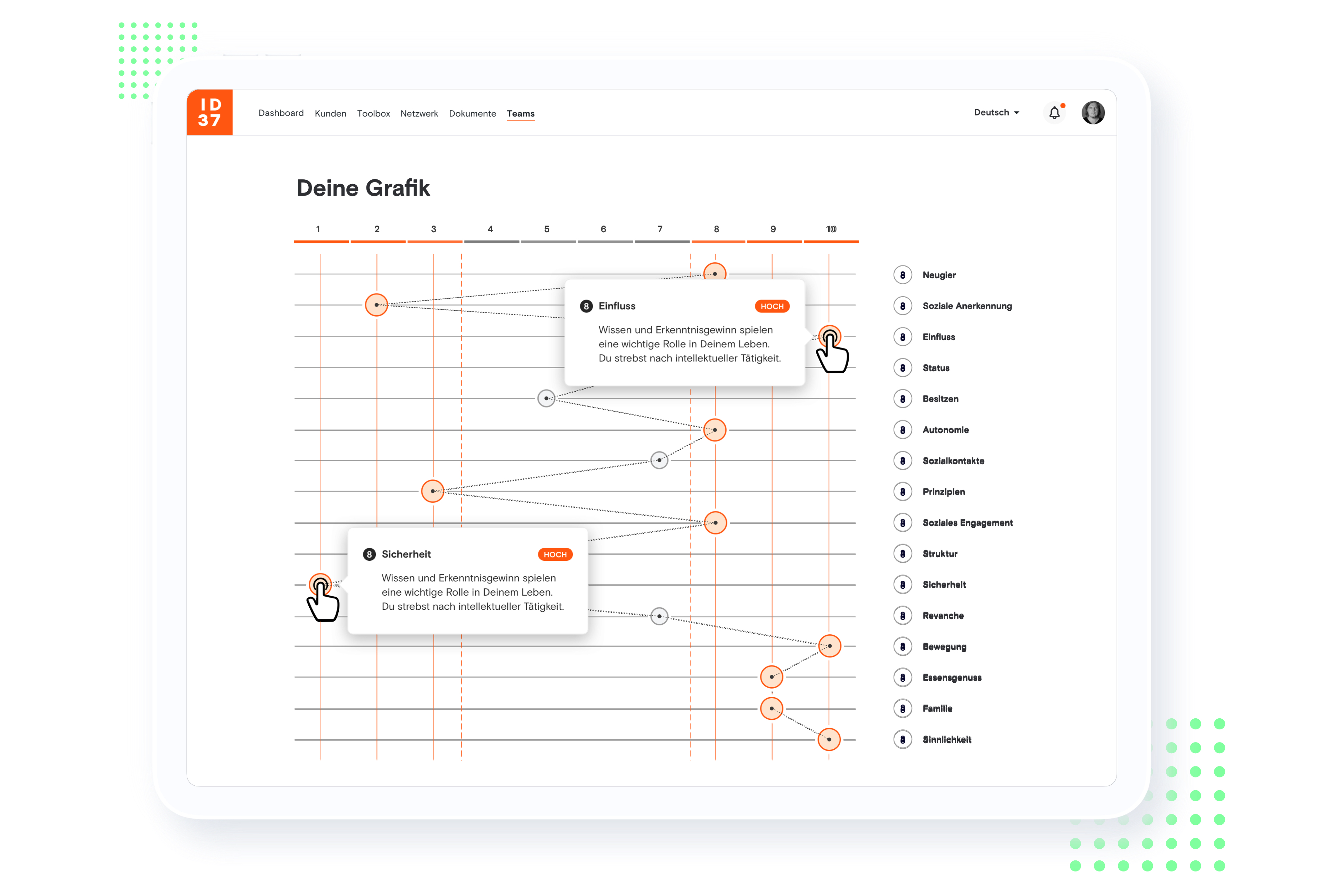1317x896 pixels.
Task: Click the column 10 scale header
Action: [x=831, y=230]
